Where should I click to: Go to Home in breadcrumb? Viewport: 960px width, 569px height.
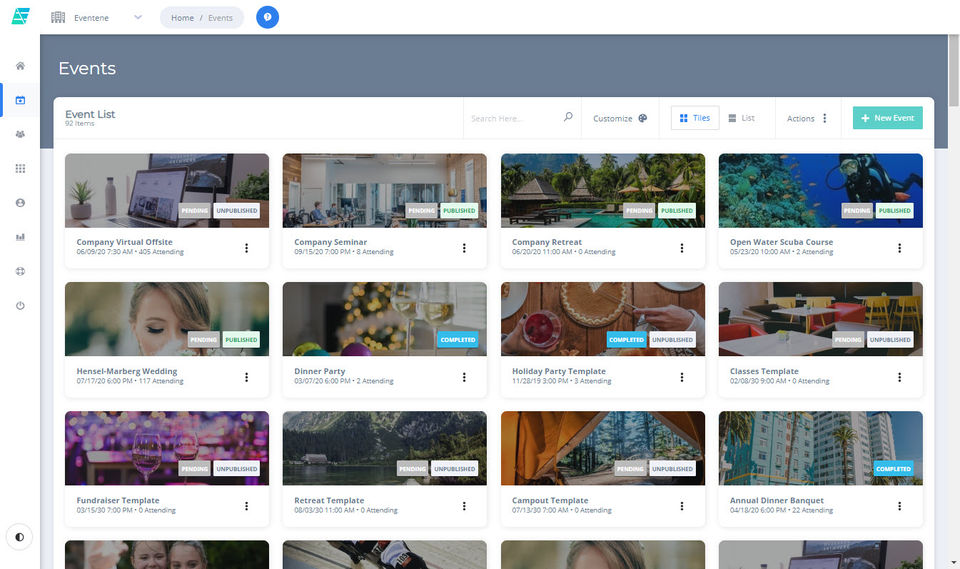(182, 18)
